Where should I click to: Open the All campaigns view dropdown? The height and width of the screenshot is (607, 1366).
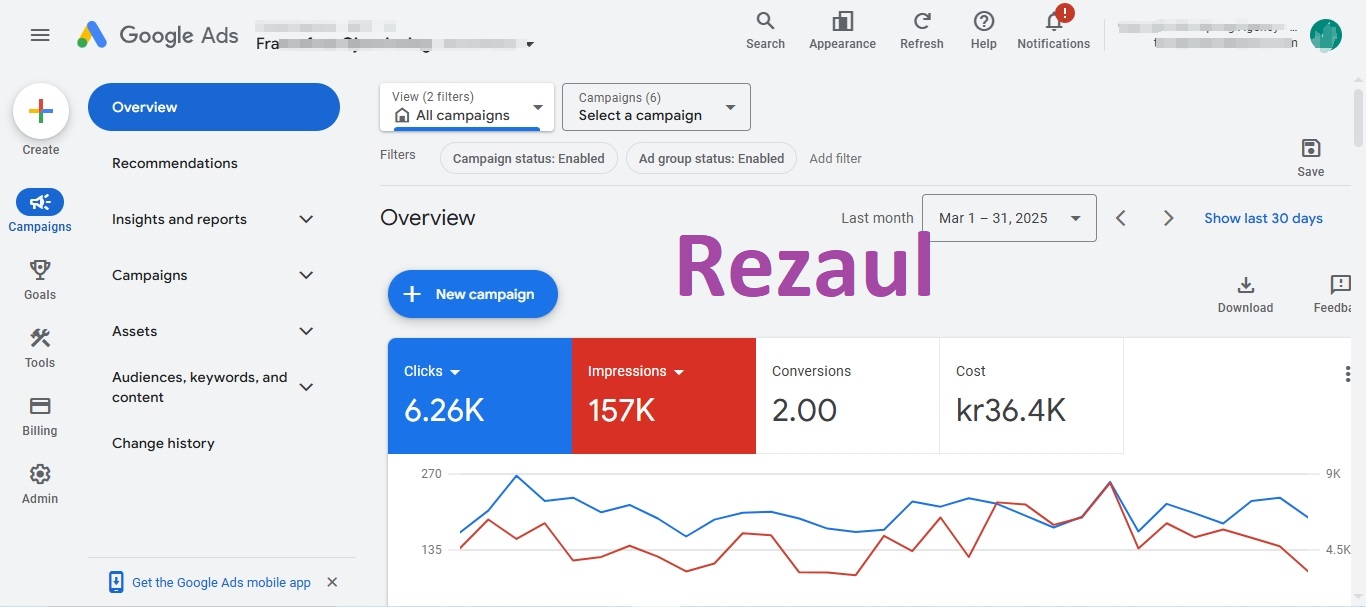point(467,107)
